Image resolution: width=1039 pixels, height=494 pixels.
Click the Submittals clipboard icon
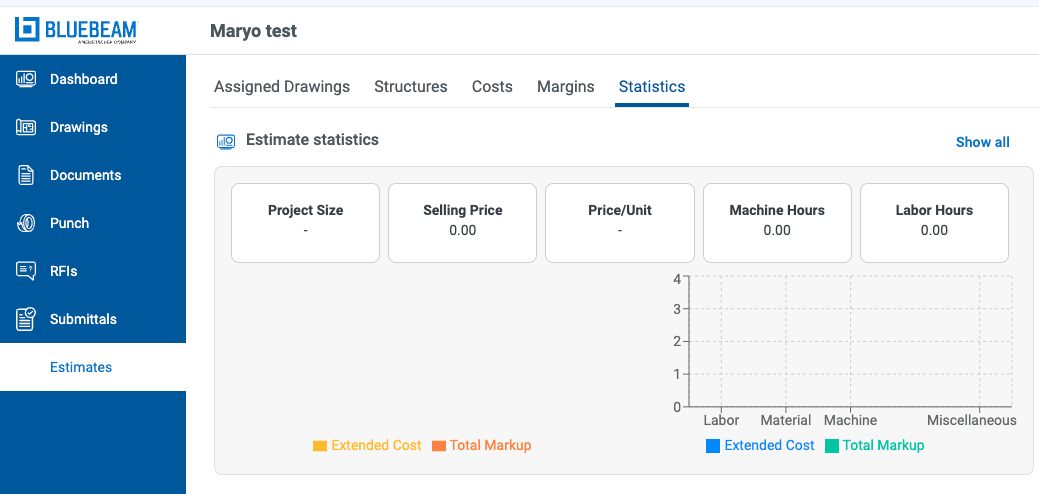pos(27,319)
